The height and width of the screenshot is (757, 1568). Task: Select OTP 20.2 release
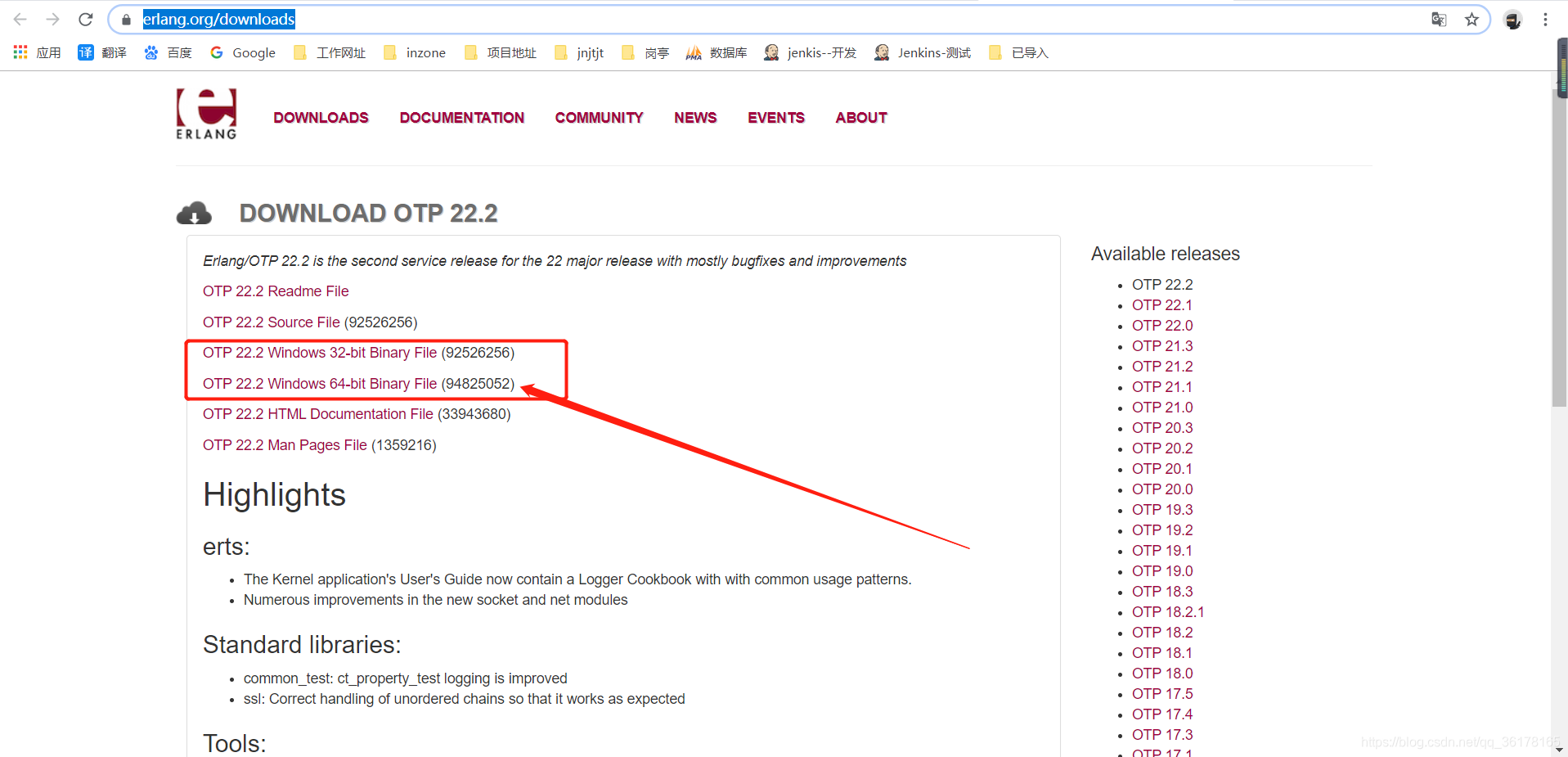tap(1162, 448)
